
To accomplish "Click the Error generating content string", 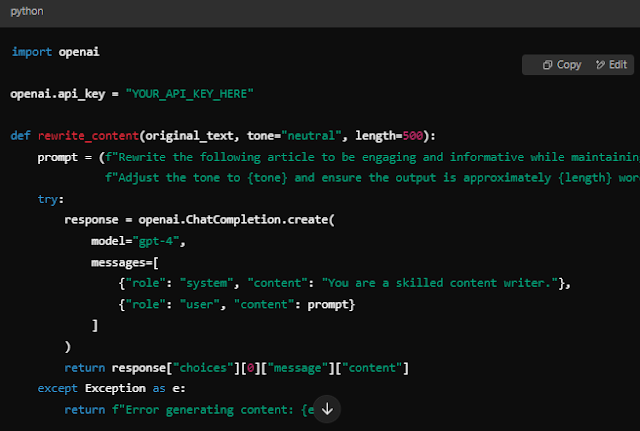I will (212, 409).
